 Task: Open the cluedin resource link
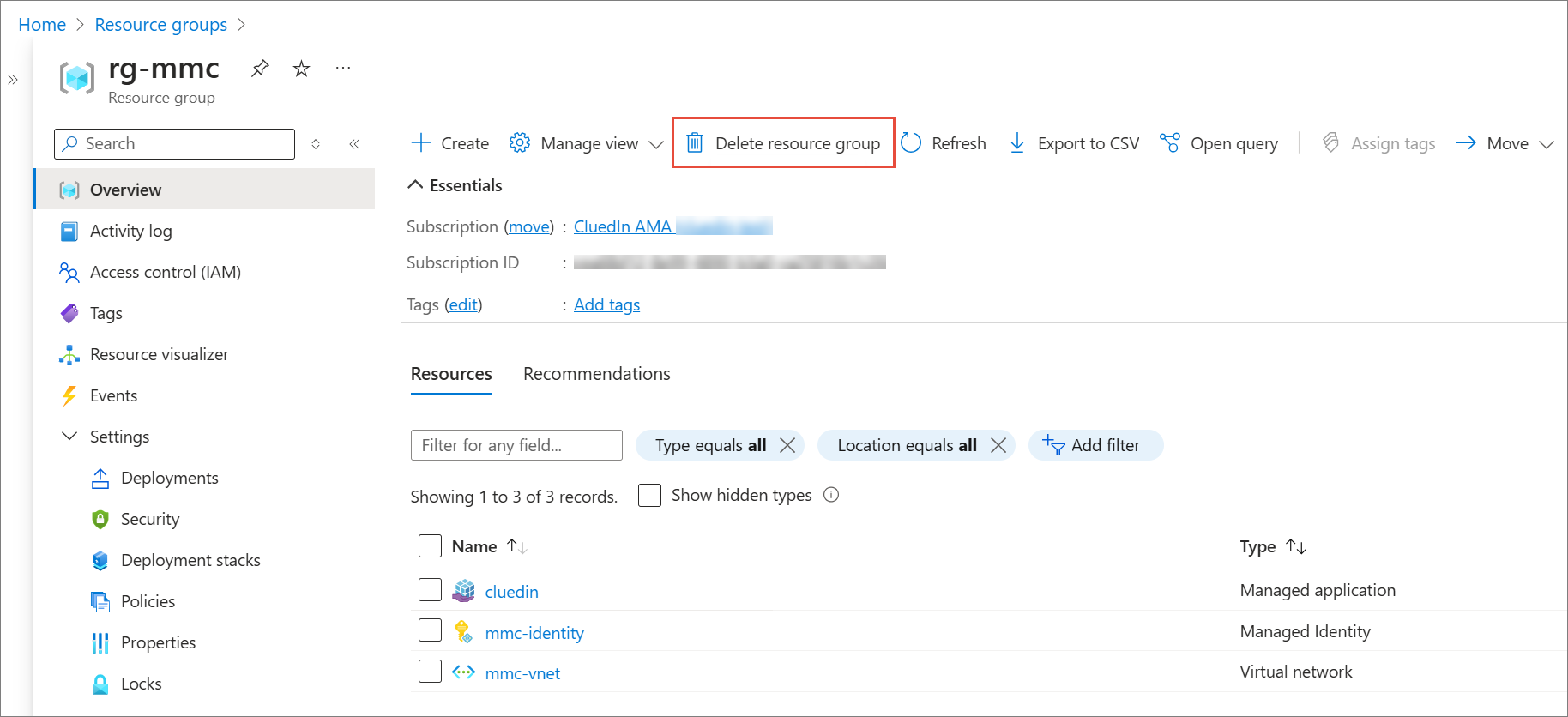coord(512,592)
